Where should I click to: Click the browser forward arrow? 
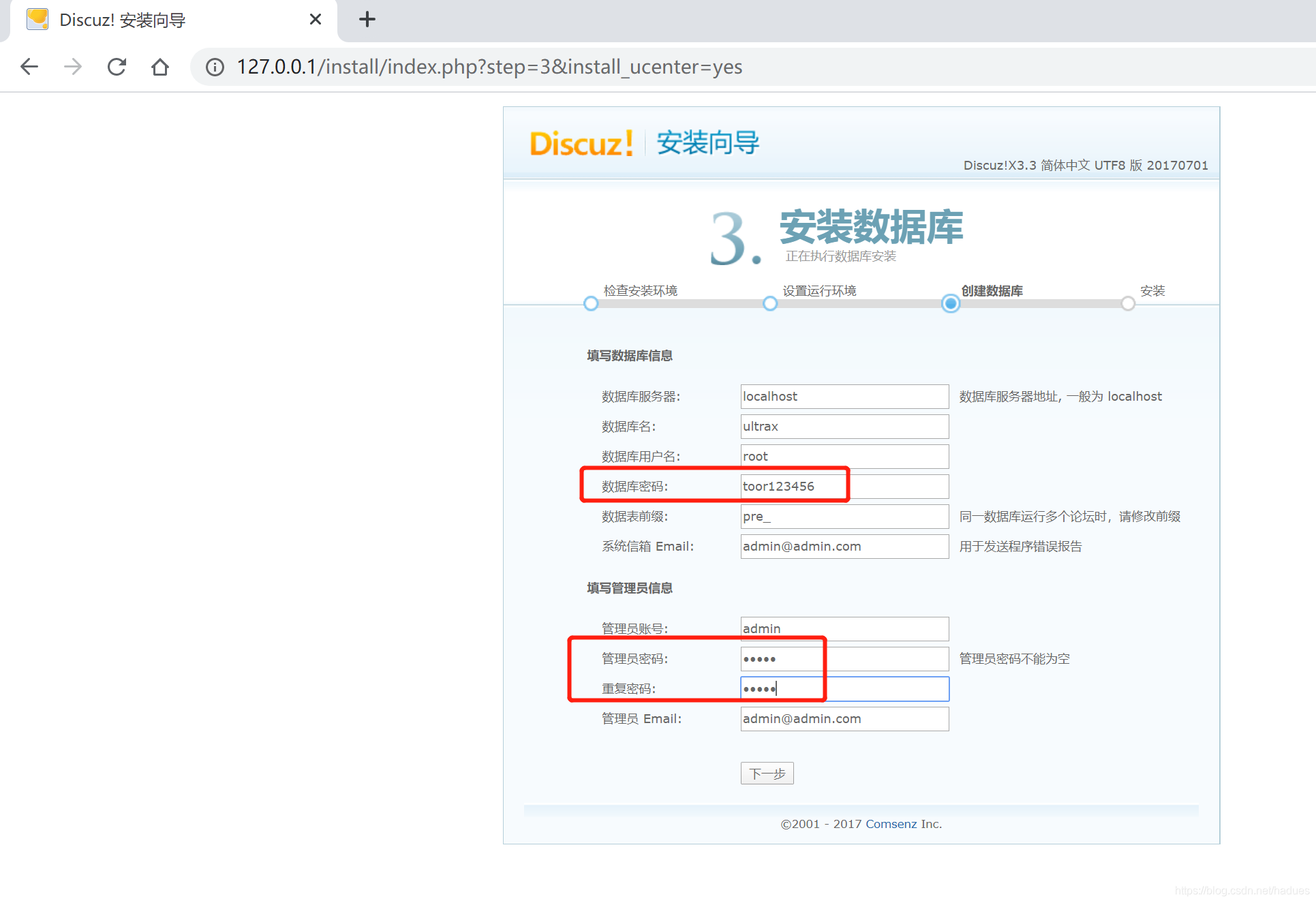(73, 67)
